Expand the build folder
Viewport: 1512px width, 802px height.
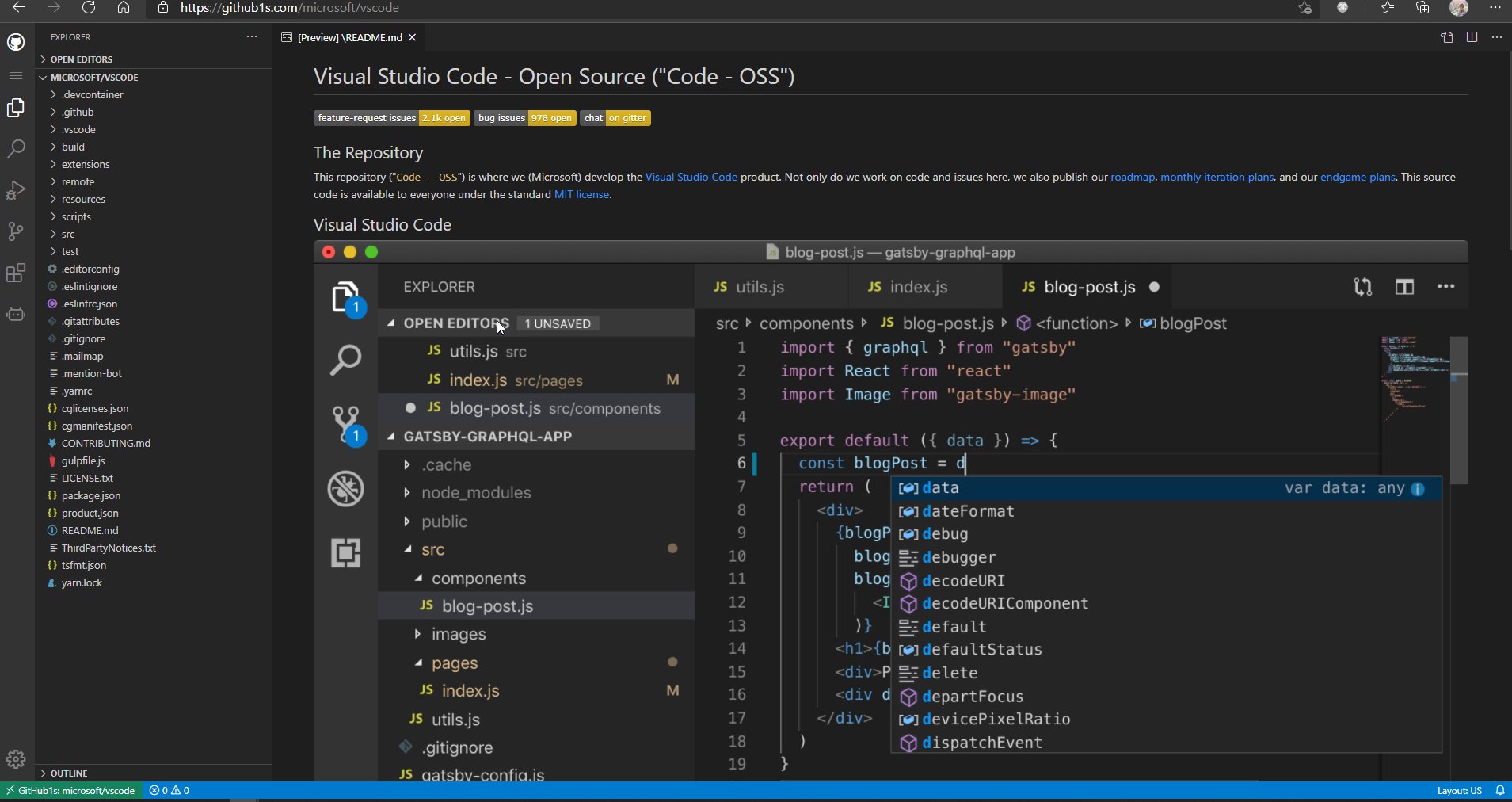[x=155, y=147]
